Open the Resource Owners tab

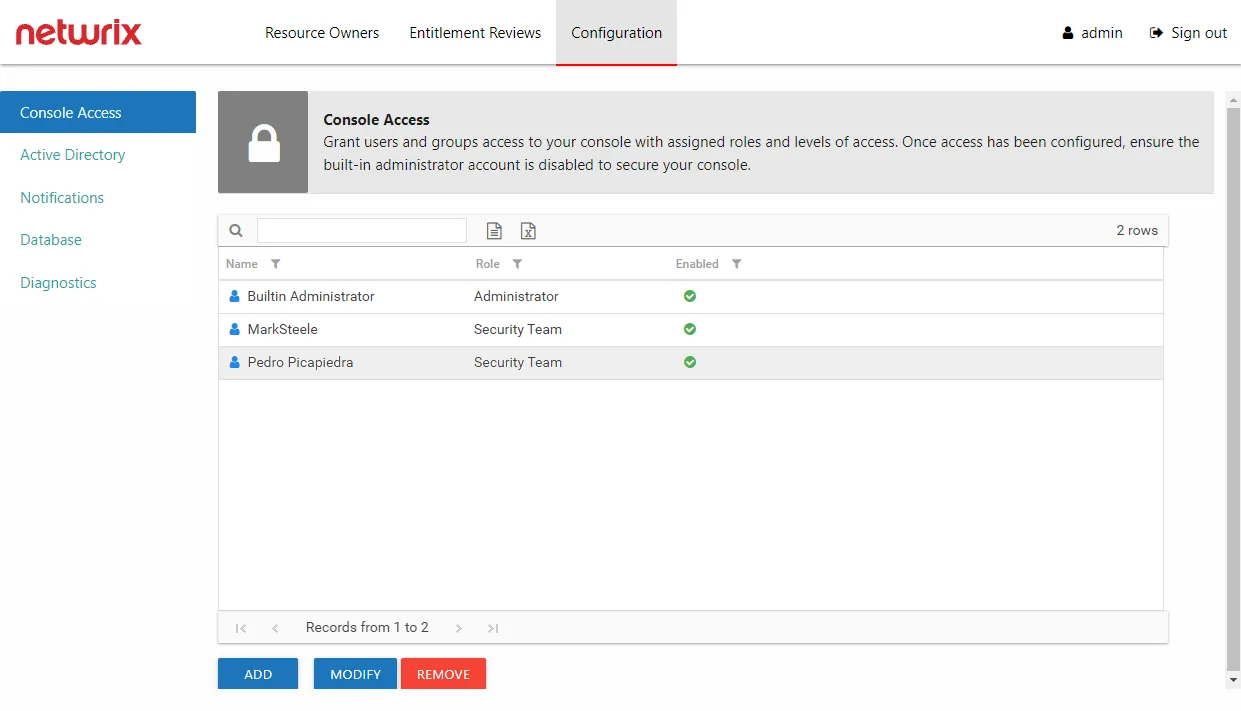point(322,33)
